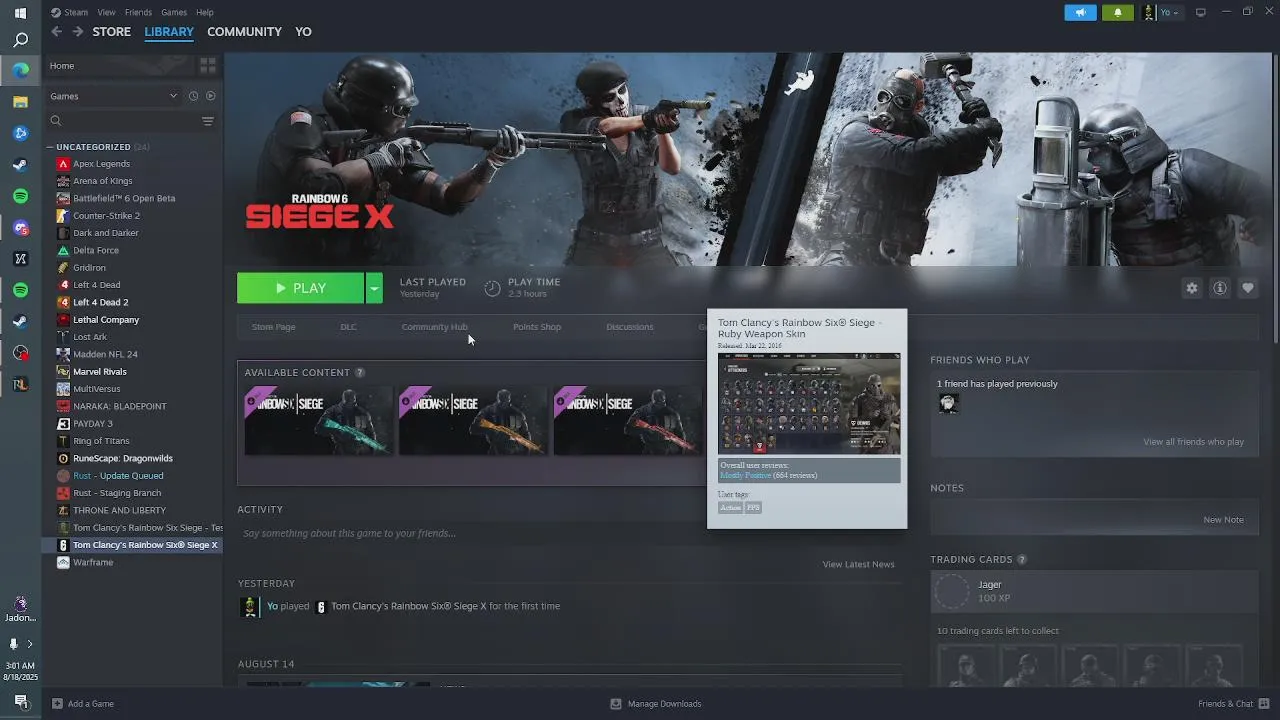Open the YO profile tab
The width and height of the screenshot is (1280, 720).
[303, 32]
